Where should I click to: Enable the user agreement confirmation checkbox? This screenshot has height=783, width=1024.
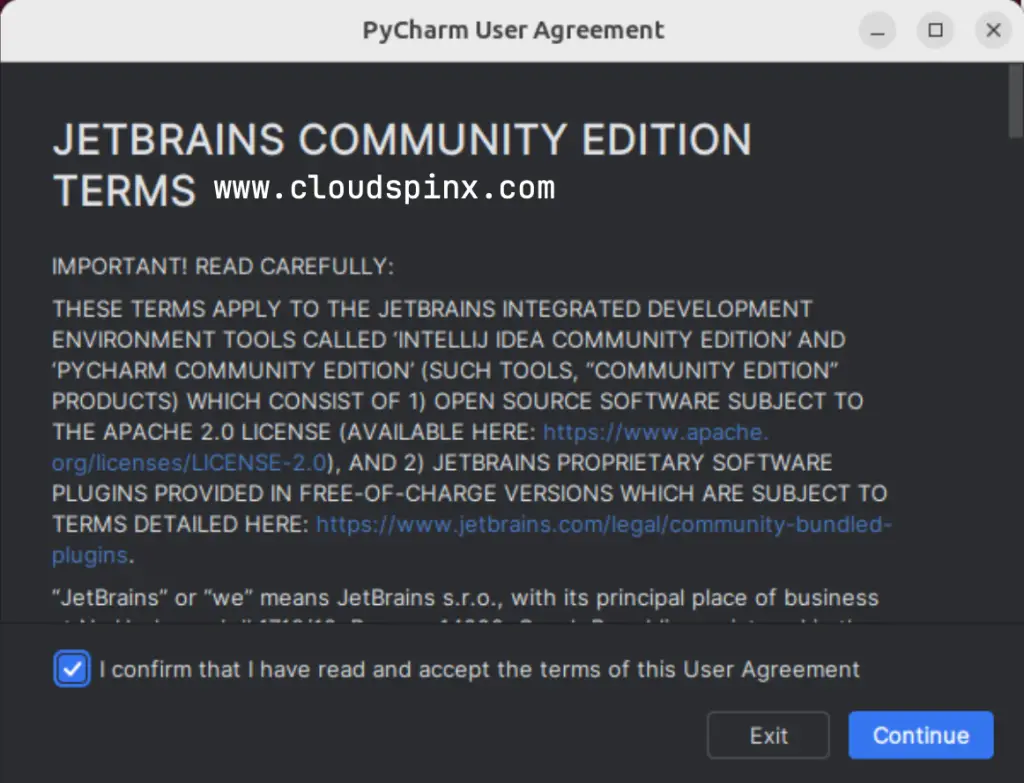[x=72, y=669]
